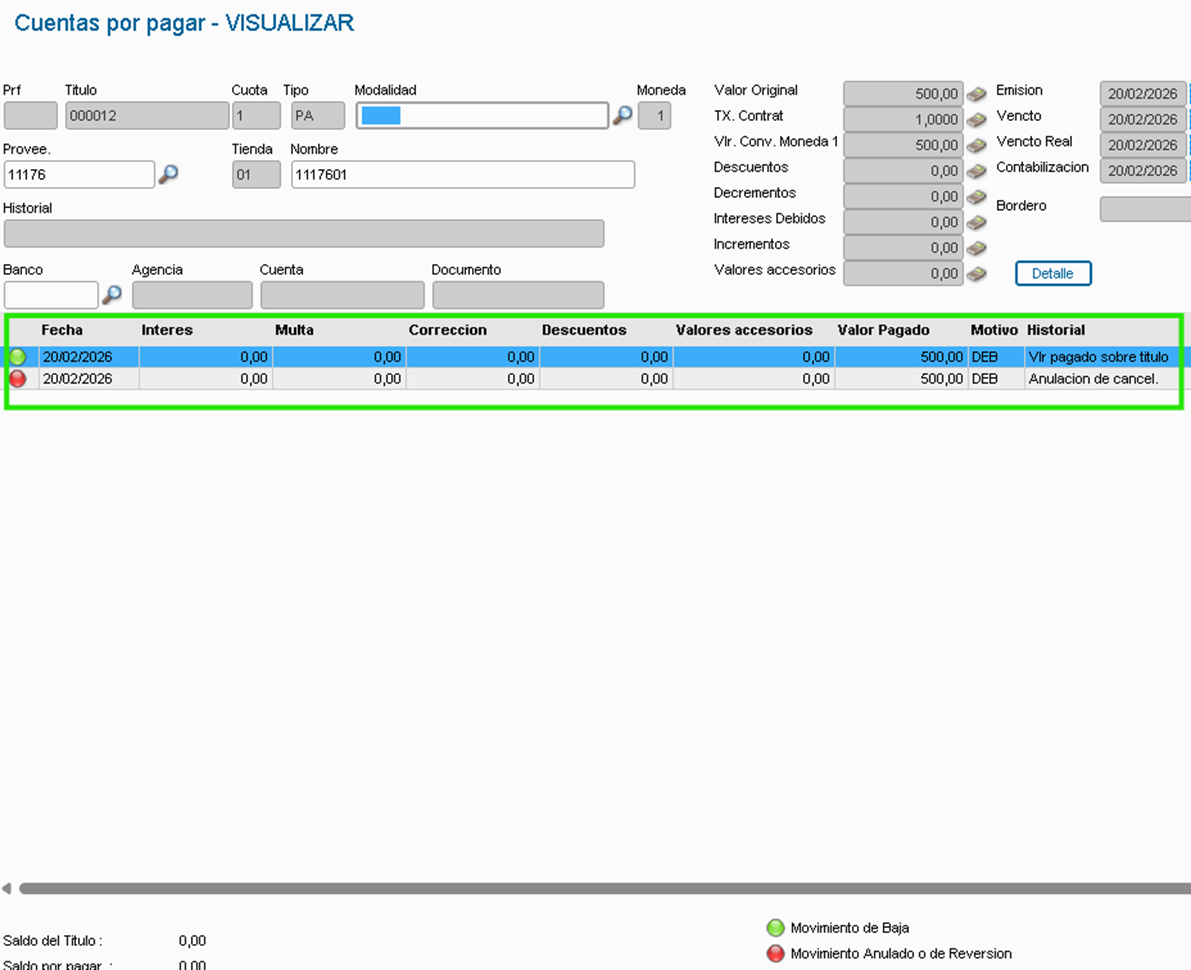
Task: Open the Detalle button
Action: pyautogui.click(x=1053, y=273)
